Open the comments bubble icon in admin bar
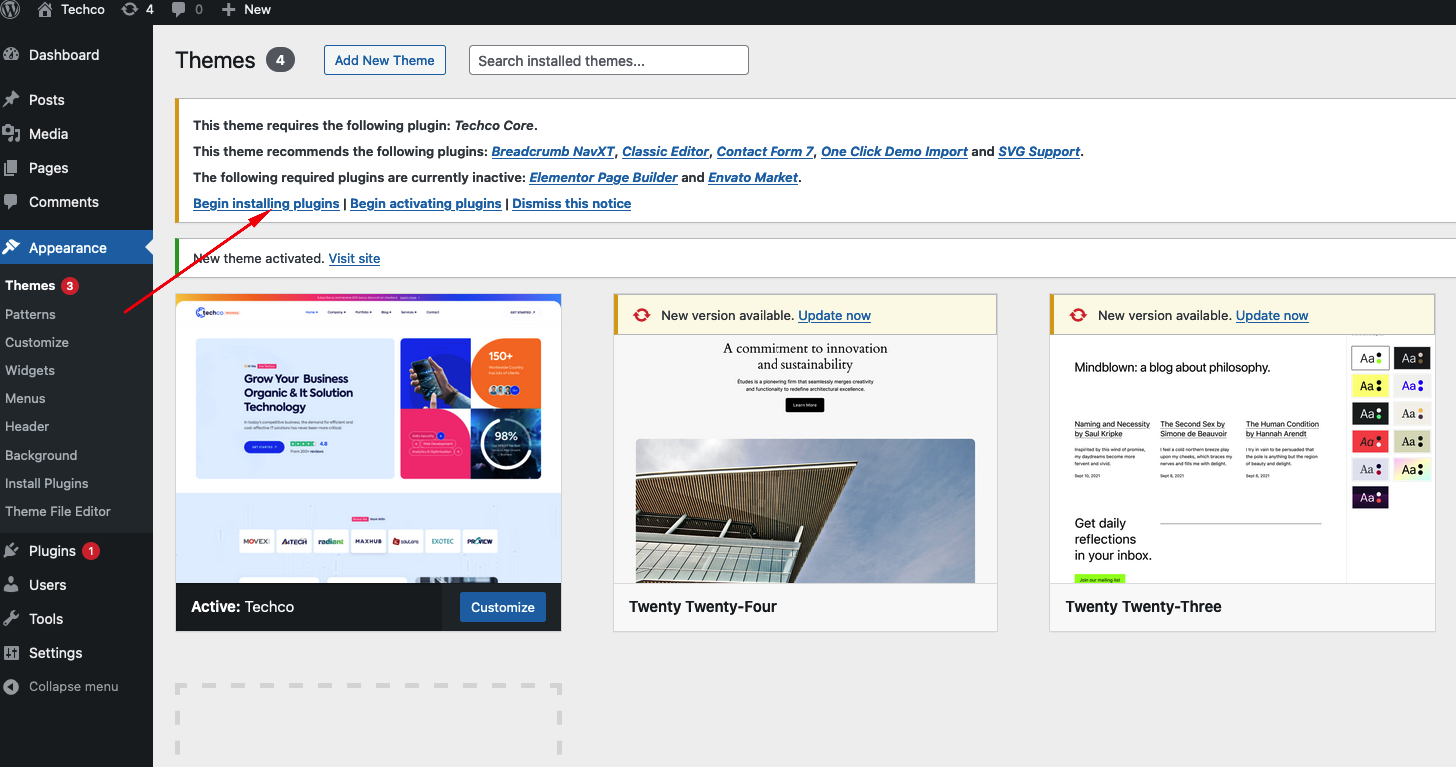 (x=179, y=9)
